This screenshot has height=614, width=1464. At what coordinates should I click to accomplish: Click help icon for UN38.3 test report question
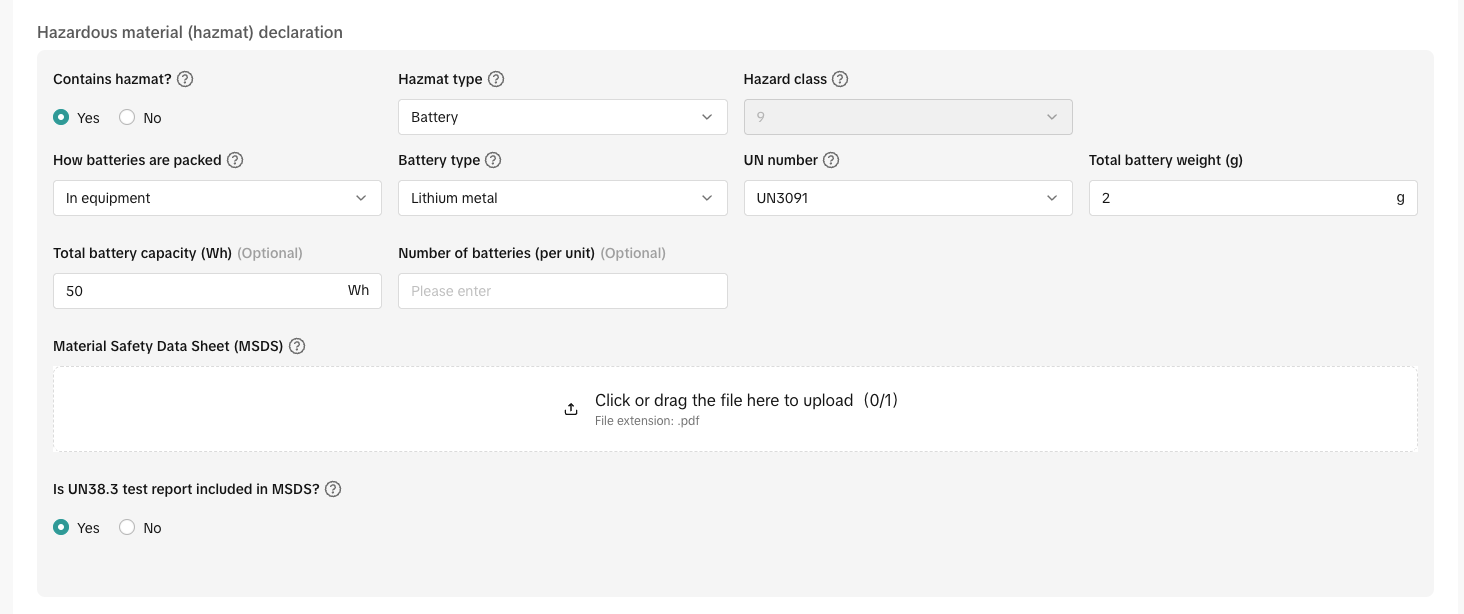[334, 490]
